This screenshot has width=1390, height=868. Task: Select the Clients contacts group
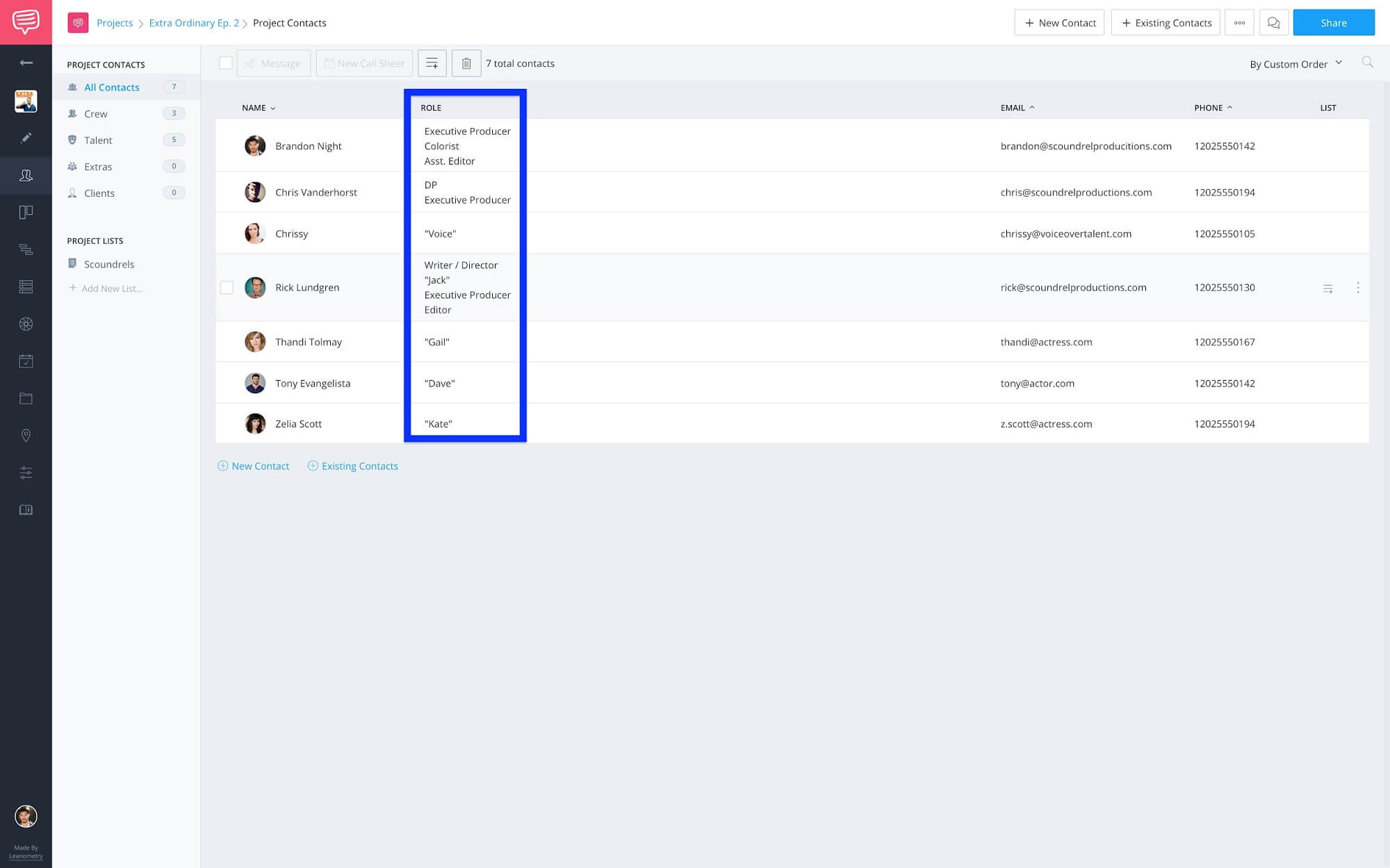[x=126, y=193]
